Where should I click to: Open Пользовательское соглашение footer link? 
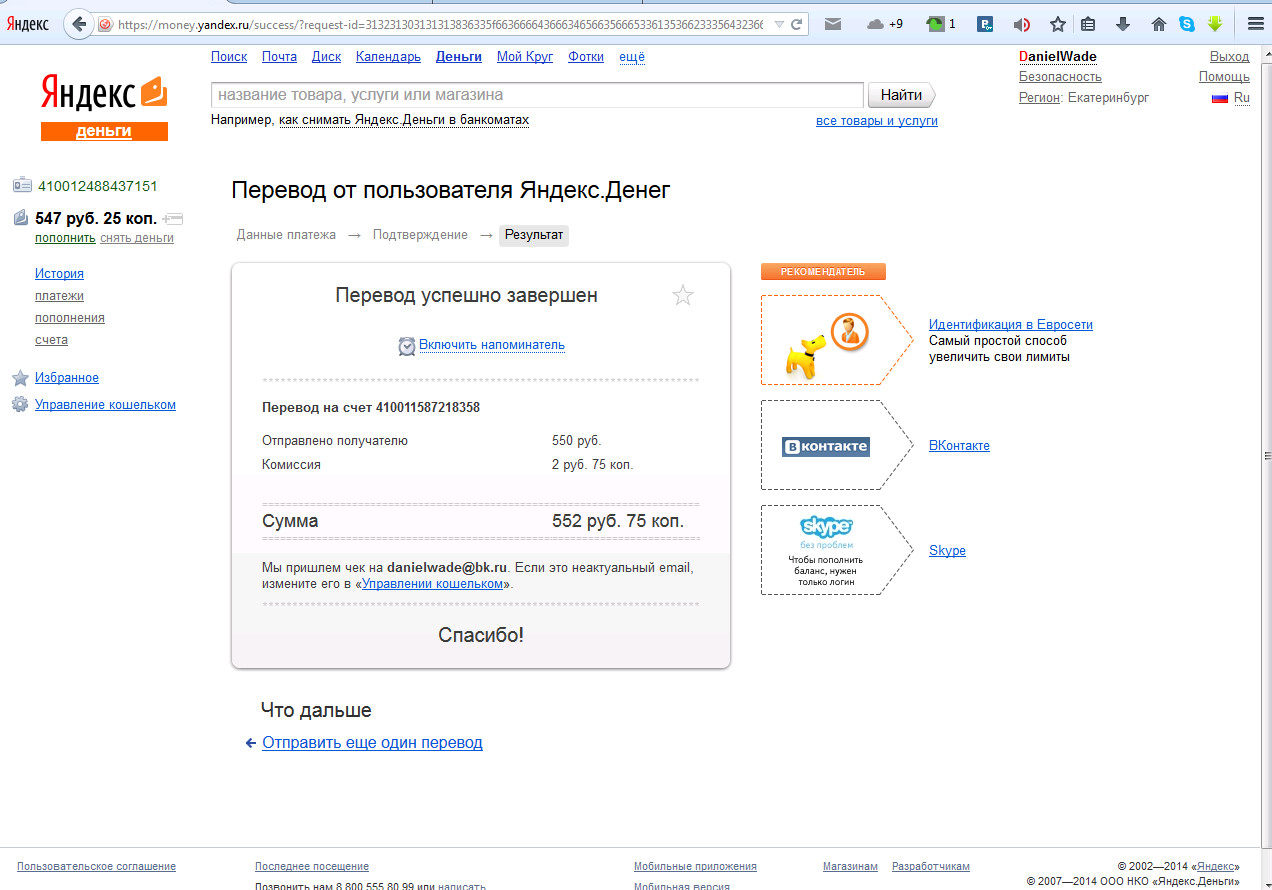(x=96, y=866)
